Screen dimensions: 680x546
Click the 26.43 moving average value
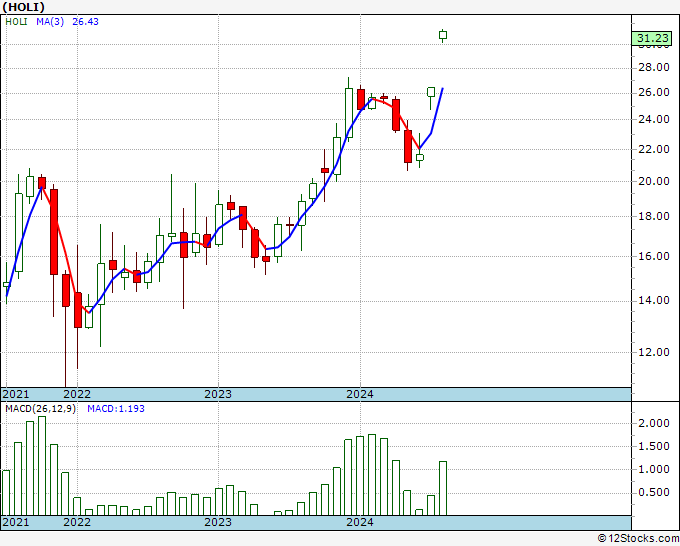[x=85, y=21]
